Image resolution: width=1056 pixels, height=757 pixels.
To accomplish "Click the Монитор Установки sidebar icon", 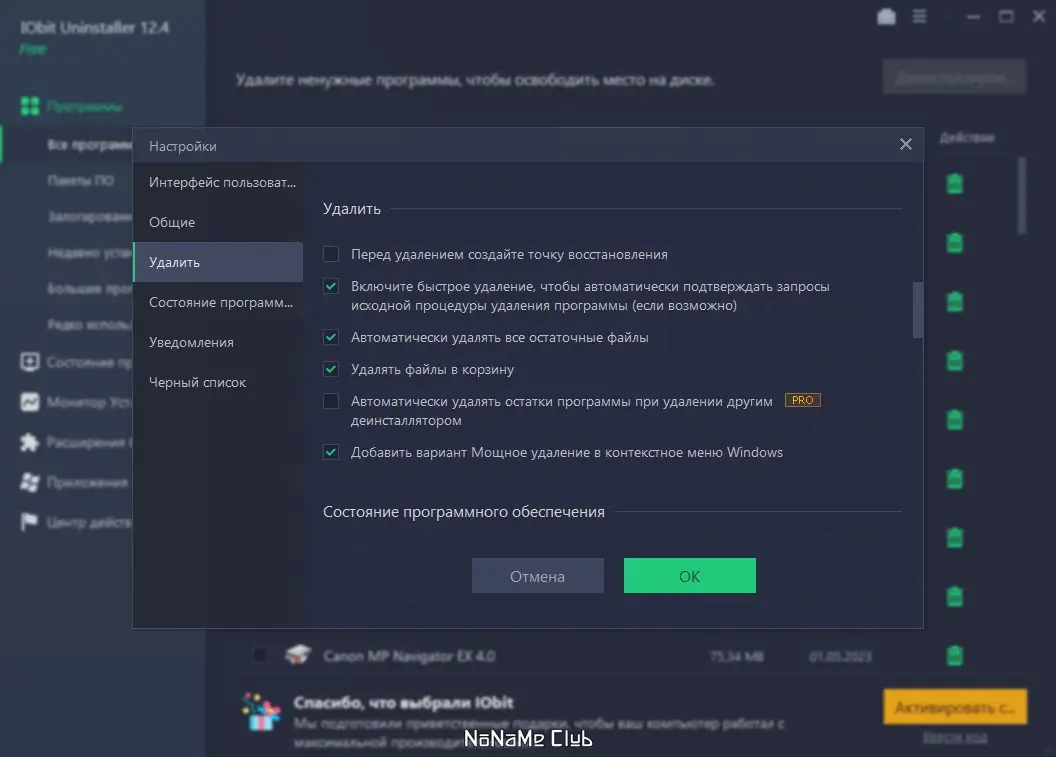I will pyautogui.click(x=30, y=402).
